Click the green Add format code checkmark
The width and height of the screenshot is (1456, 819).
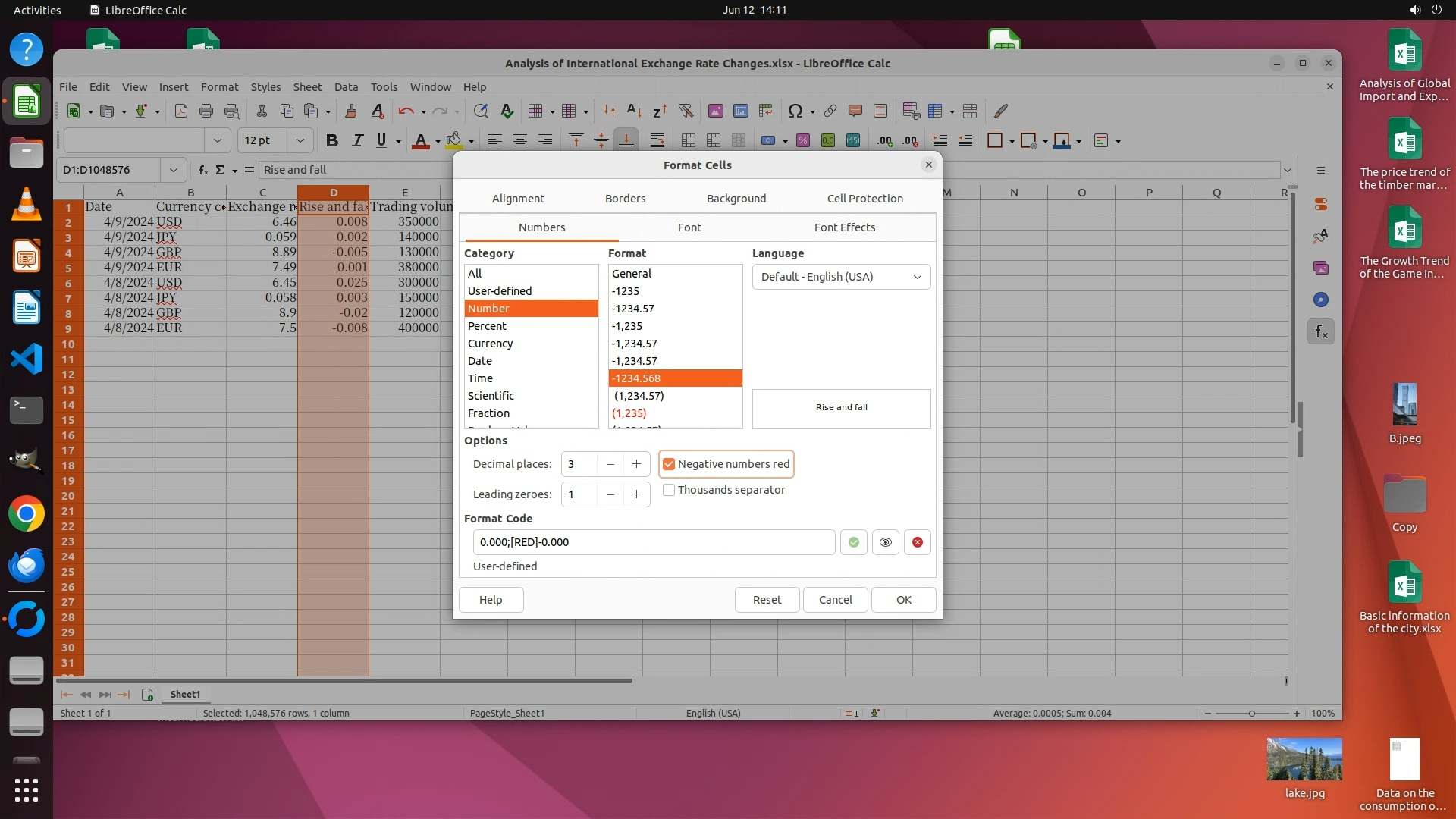pos(853,542)
